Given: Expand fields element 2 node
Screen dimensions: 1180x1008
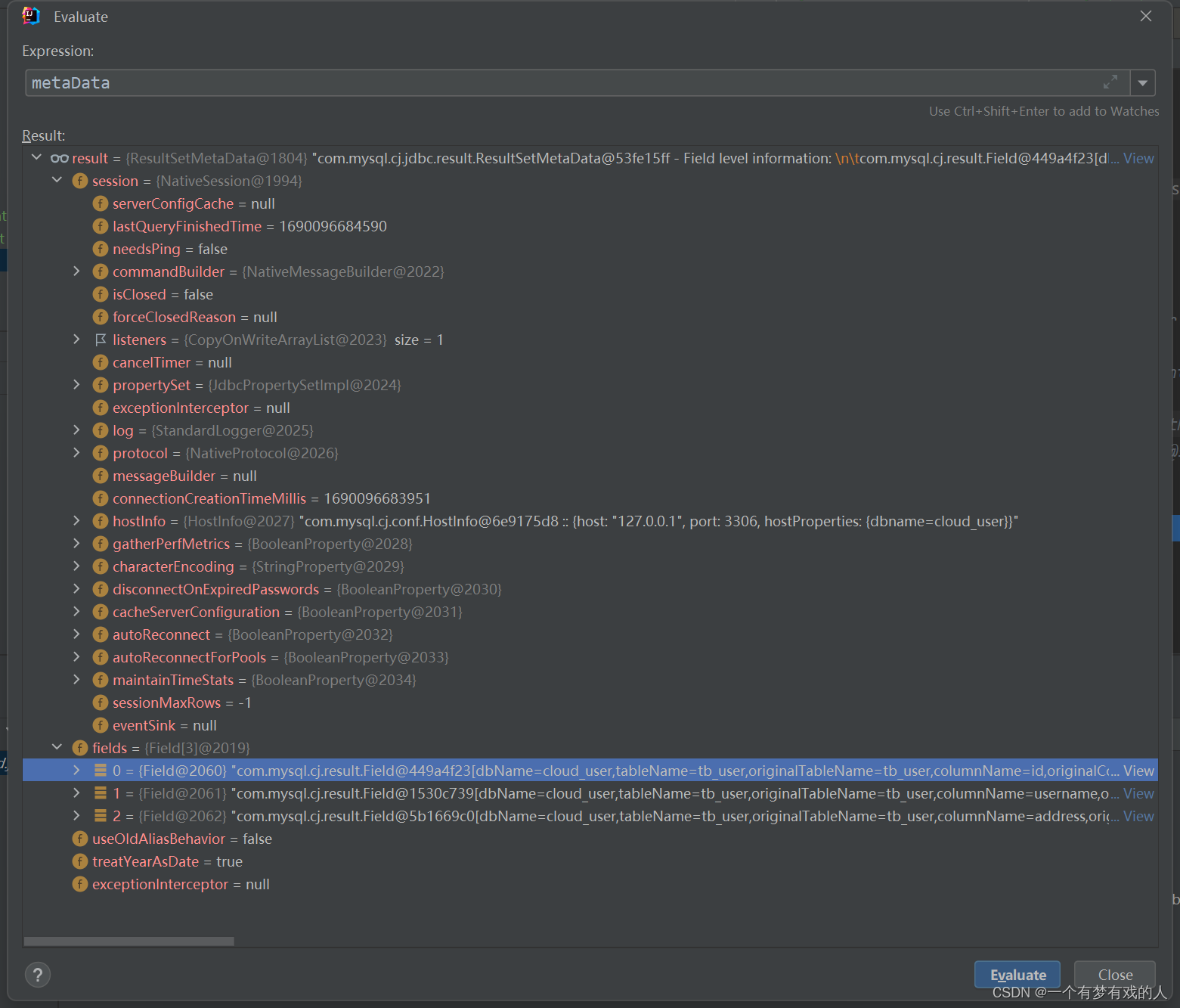Looking at the screenshot, I should tap(76, 815).
